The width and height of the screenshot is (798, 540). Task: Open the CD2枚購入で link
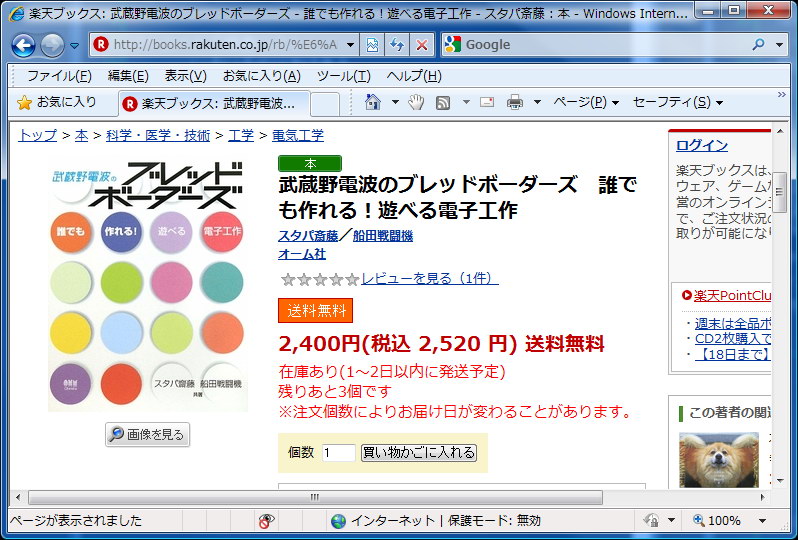click(733, 339)
